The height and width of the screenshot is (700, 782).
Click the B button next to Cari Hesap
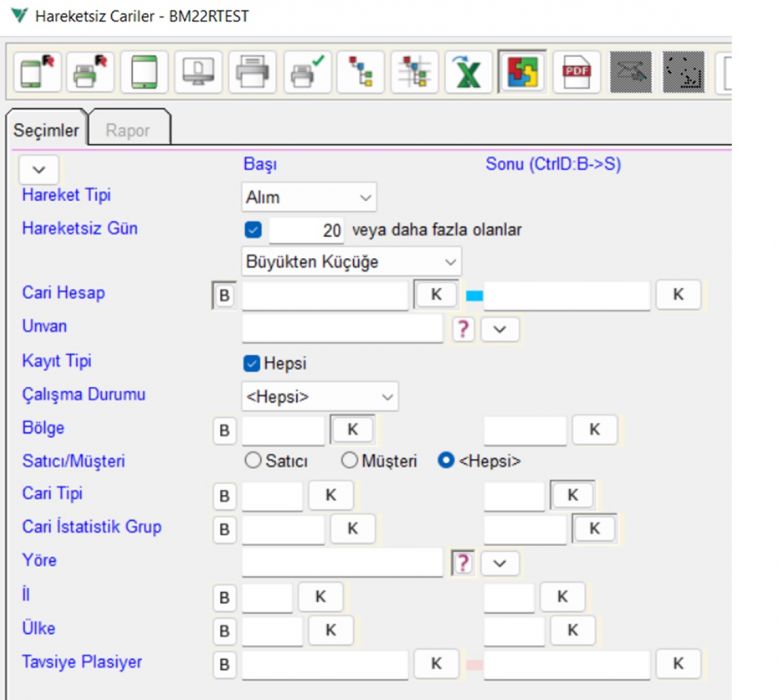coord(224,296)
